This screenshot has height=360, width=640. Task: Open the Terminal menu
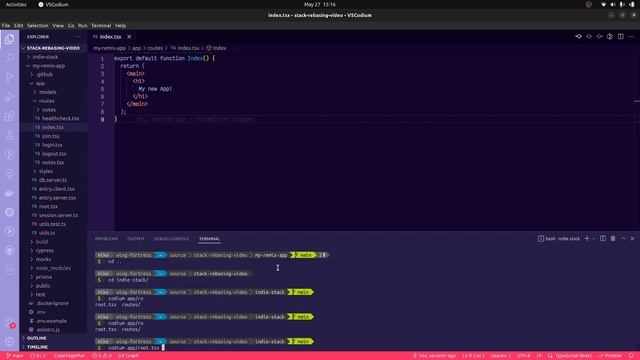(101, 25)
